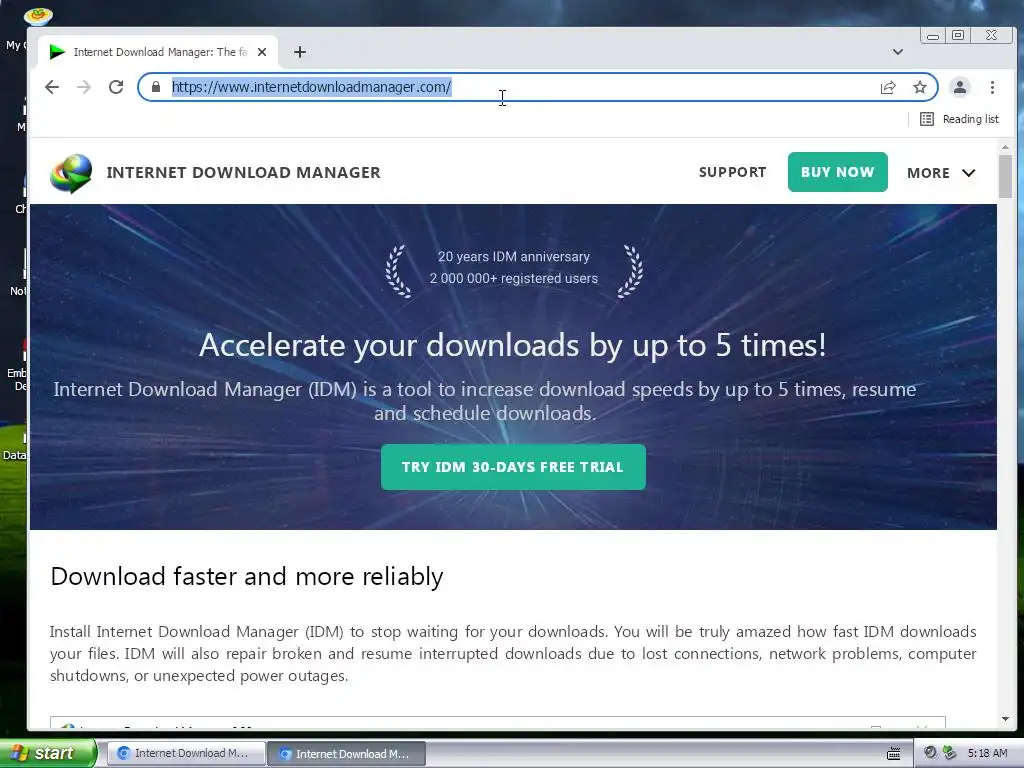
Task: Click the page vertical scrollbar thumb
Action: (x=1005, y=176)
